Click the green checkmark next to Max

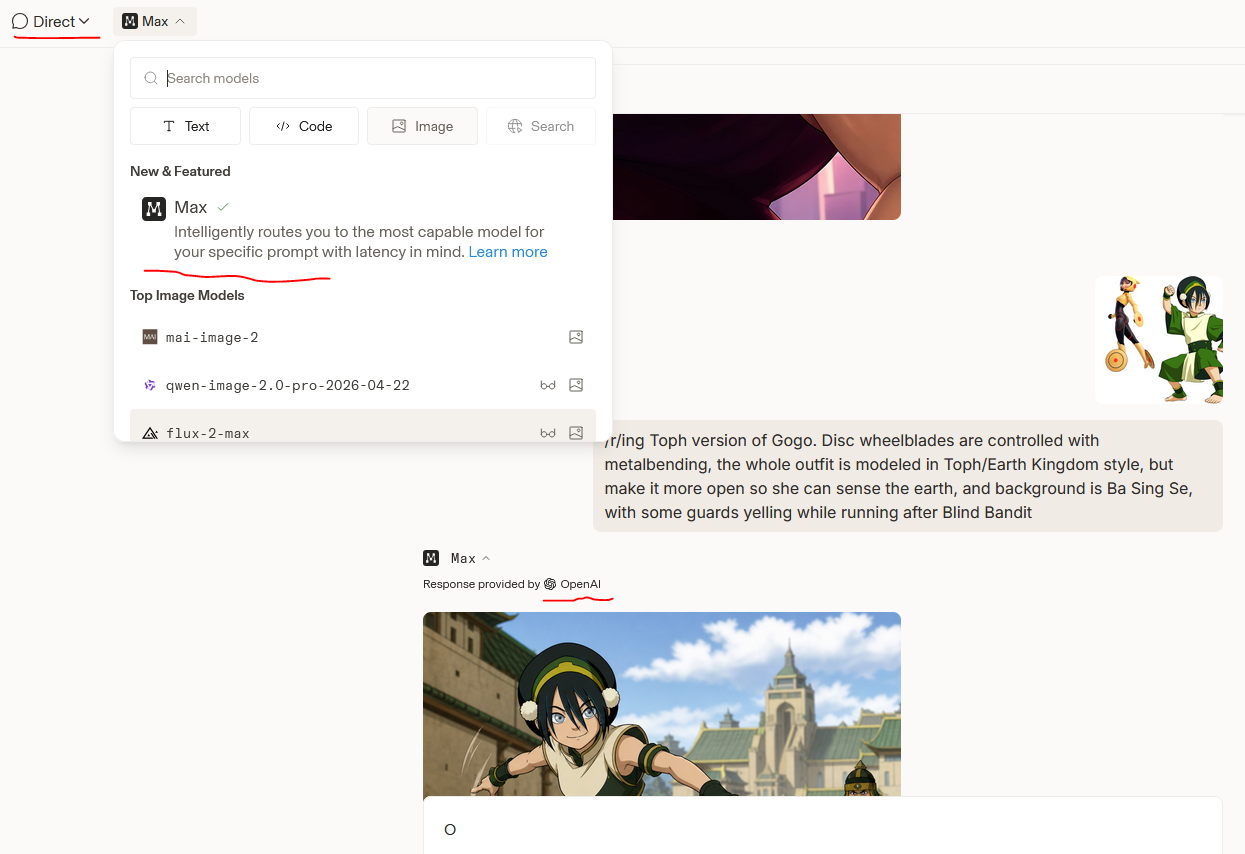[x=223, y=207]
